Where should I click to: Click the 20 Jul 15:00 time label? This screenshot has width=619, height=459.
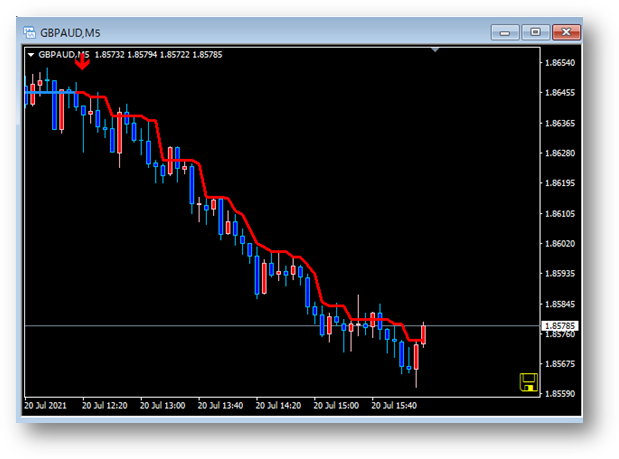pyautogui.click(x=336, y=406)
